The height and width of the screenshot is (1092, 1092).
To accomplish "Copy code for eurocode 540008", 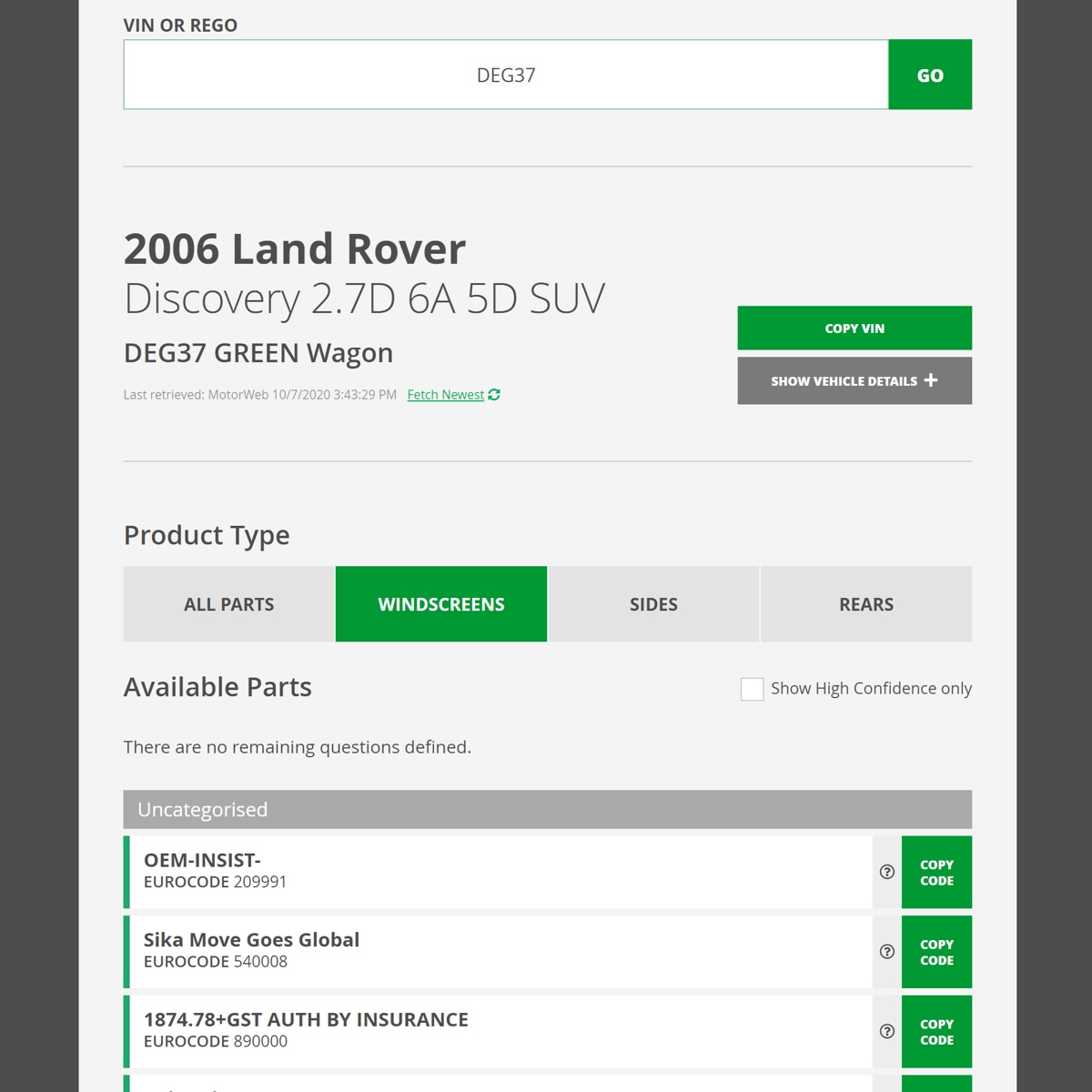I will [936, 951].
